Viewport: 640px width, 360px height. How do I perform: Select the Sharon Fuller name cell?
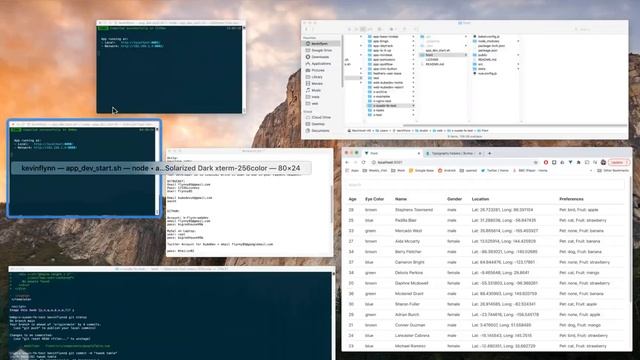[407, 304]
